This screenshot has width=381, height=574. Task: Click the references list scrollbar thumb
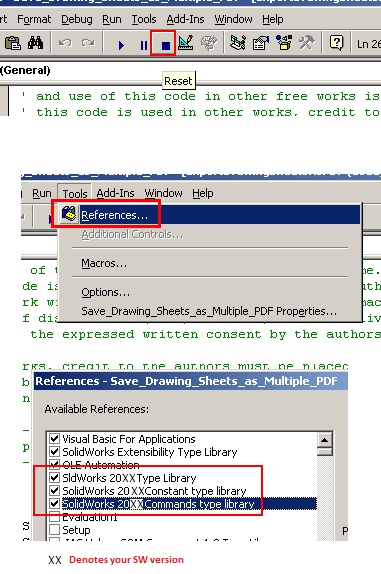pyautogui.click(x=325, y=451)
